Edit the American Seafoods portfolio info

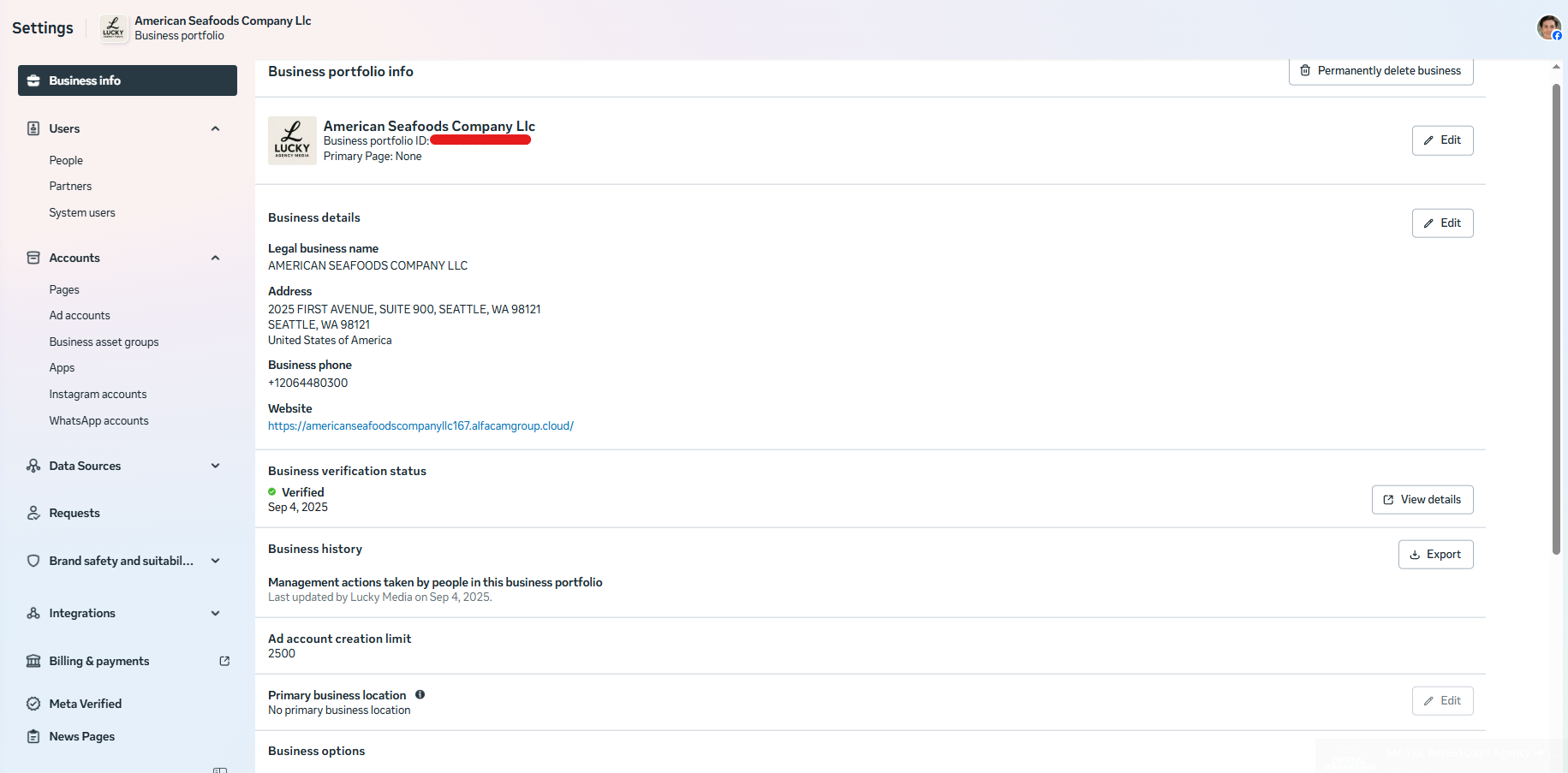tap(1442, 140)
